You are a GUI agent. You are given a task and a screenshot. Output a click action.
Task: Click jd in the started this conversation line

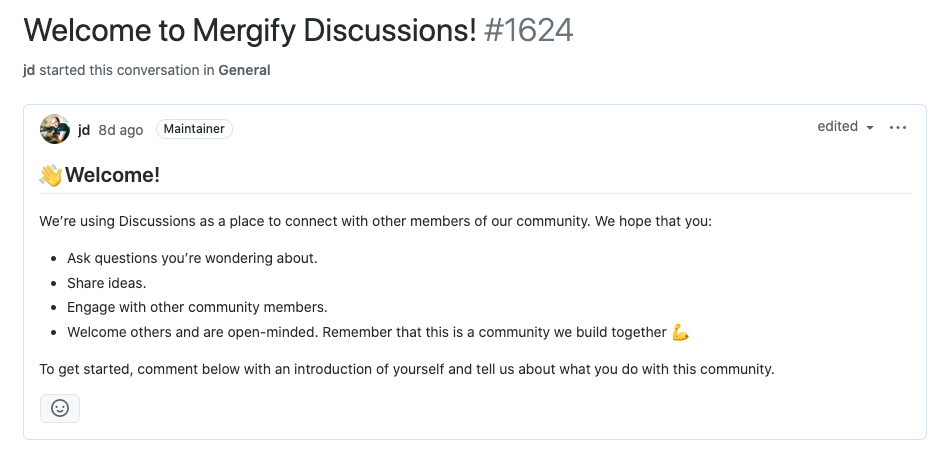[x=29, y=70]
